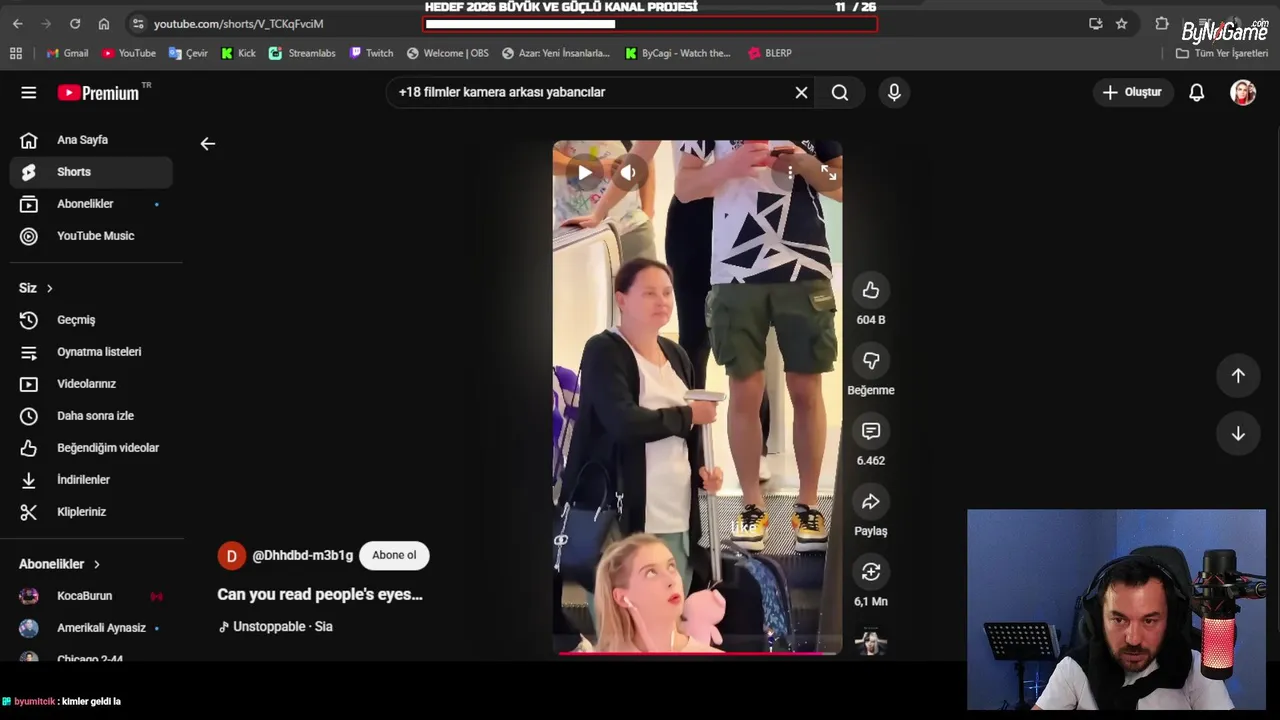The width and height of the screenshot is (1280, 720).
Task: Click the browser back arrow
Action: tap(17, 23)
